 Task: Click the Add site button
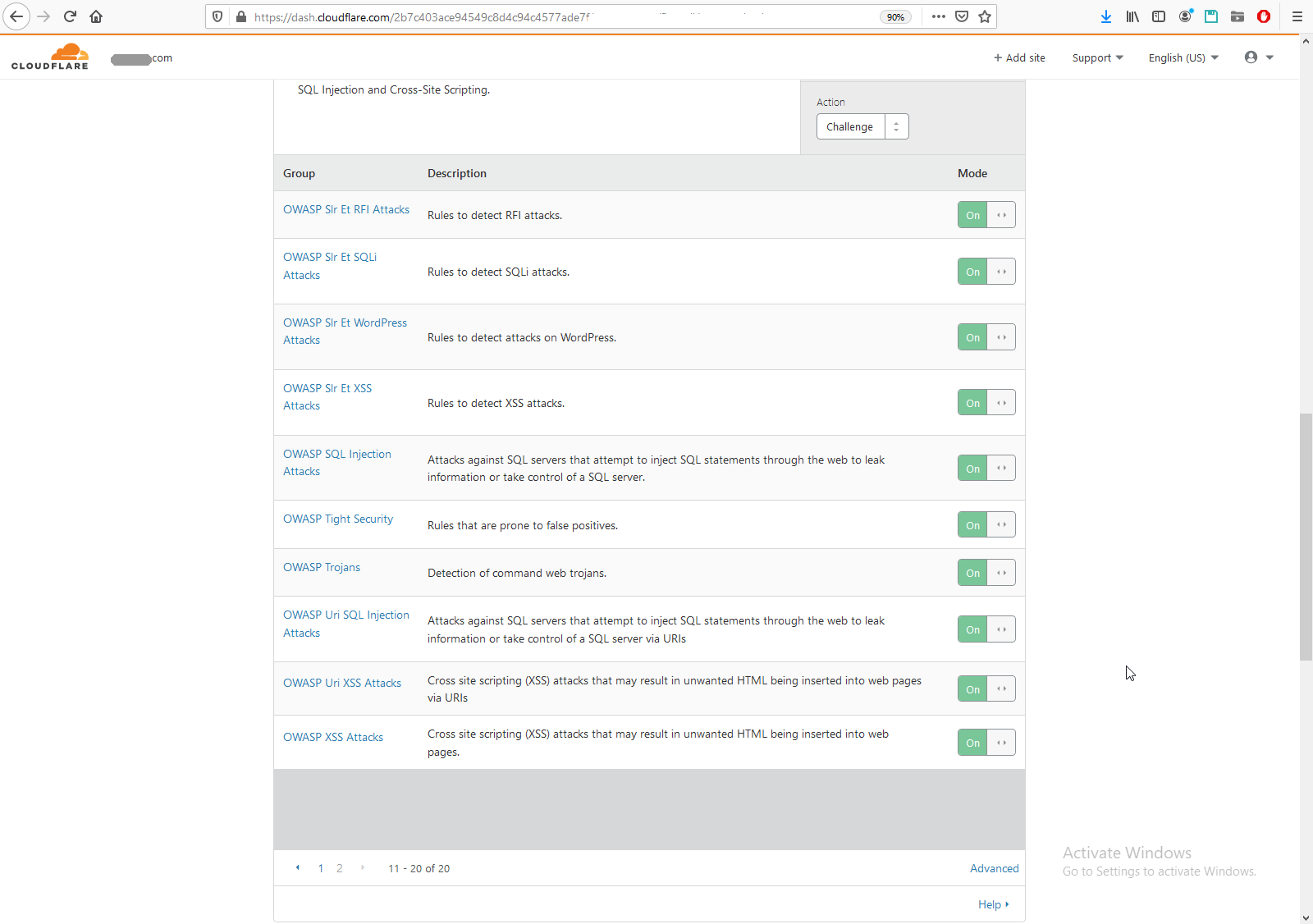pyautogui.click(x=1019, y=57)
